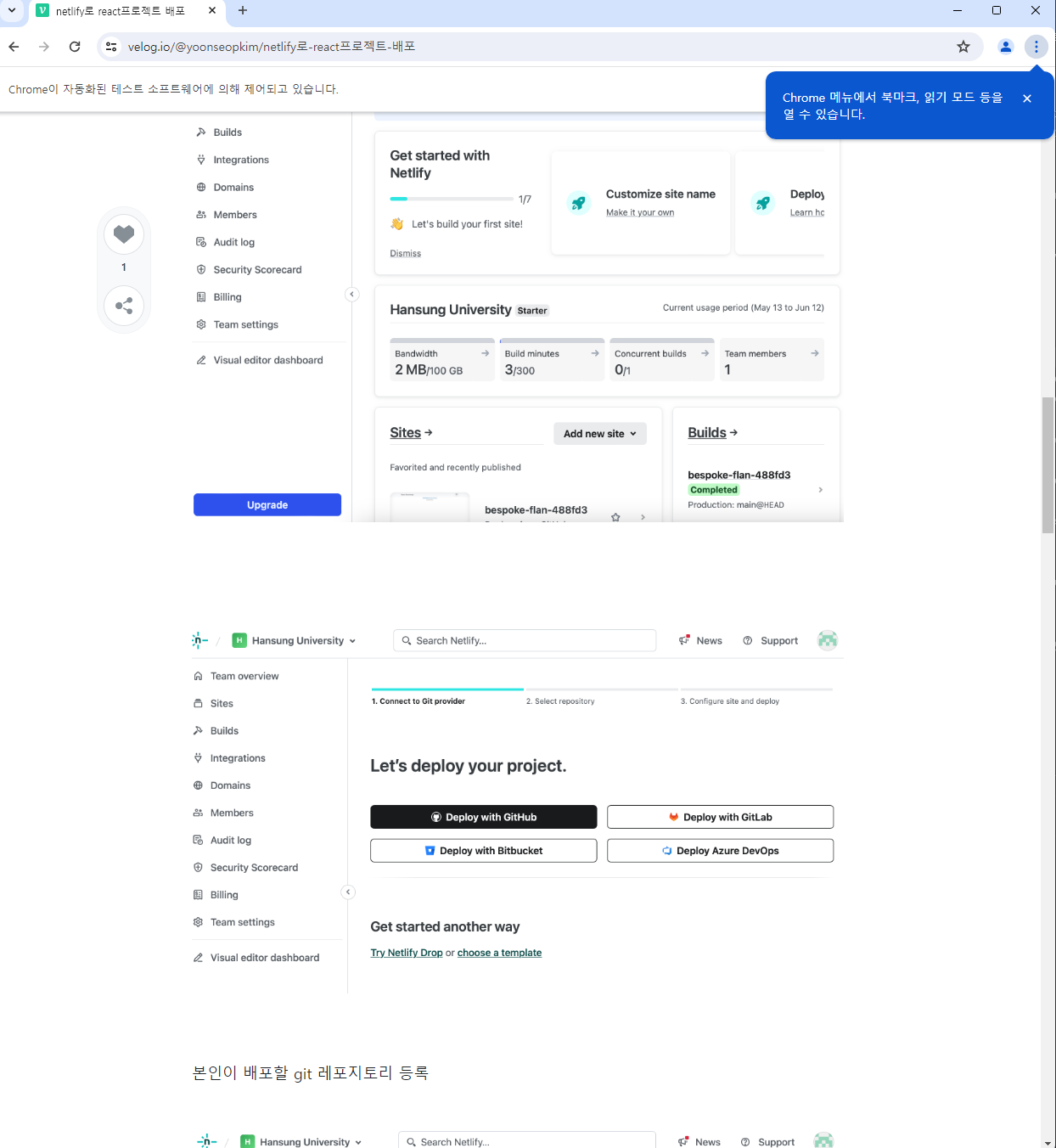Click Builds in upper Netlify sidebar

pyautogui.click(x=227, y=132)
